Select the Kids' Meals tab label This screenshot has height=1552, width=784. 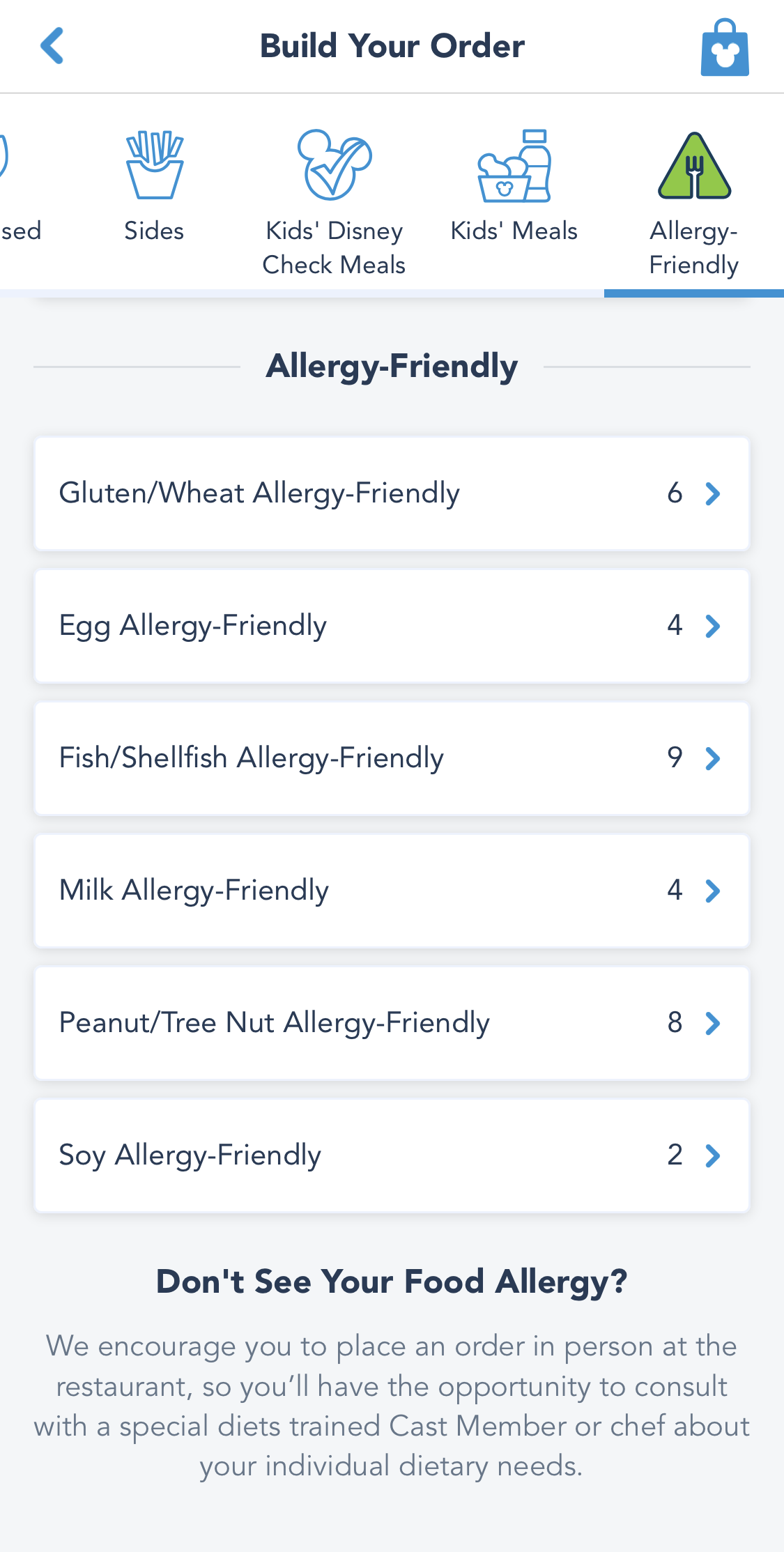[514, 231]
